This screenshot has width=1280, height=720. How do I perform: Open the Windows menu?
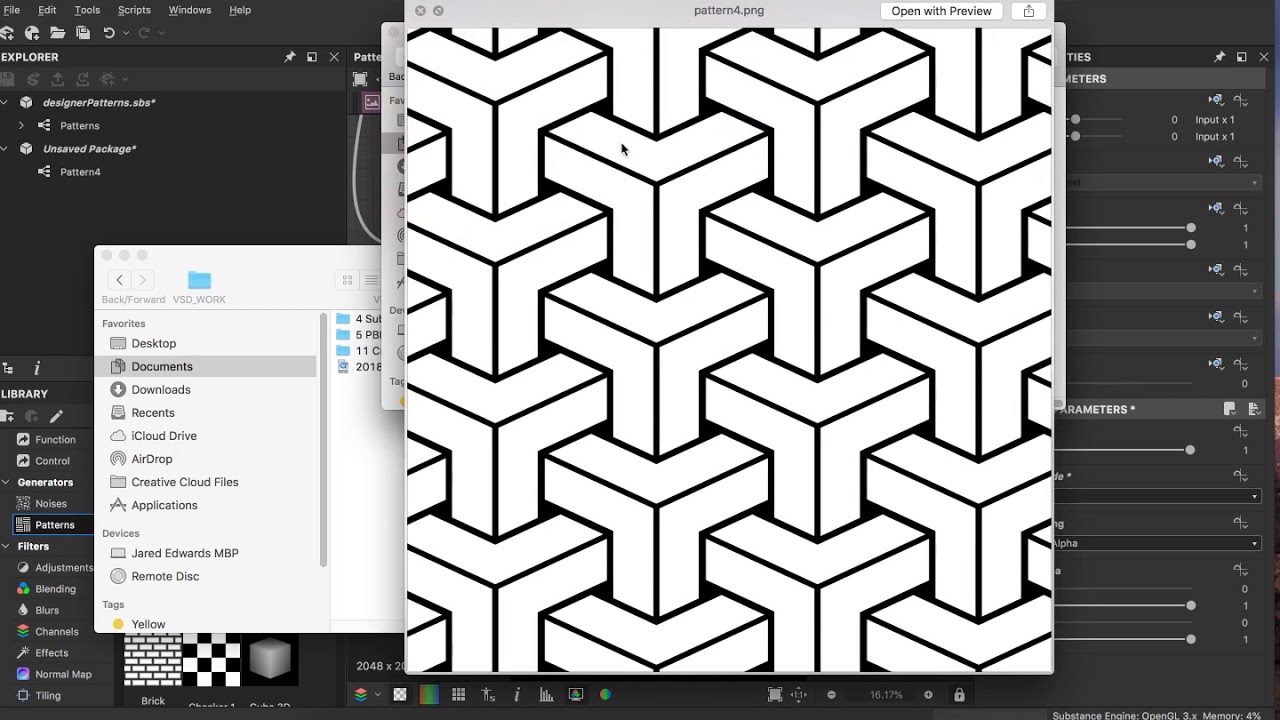[x=189, y=10]
